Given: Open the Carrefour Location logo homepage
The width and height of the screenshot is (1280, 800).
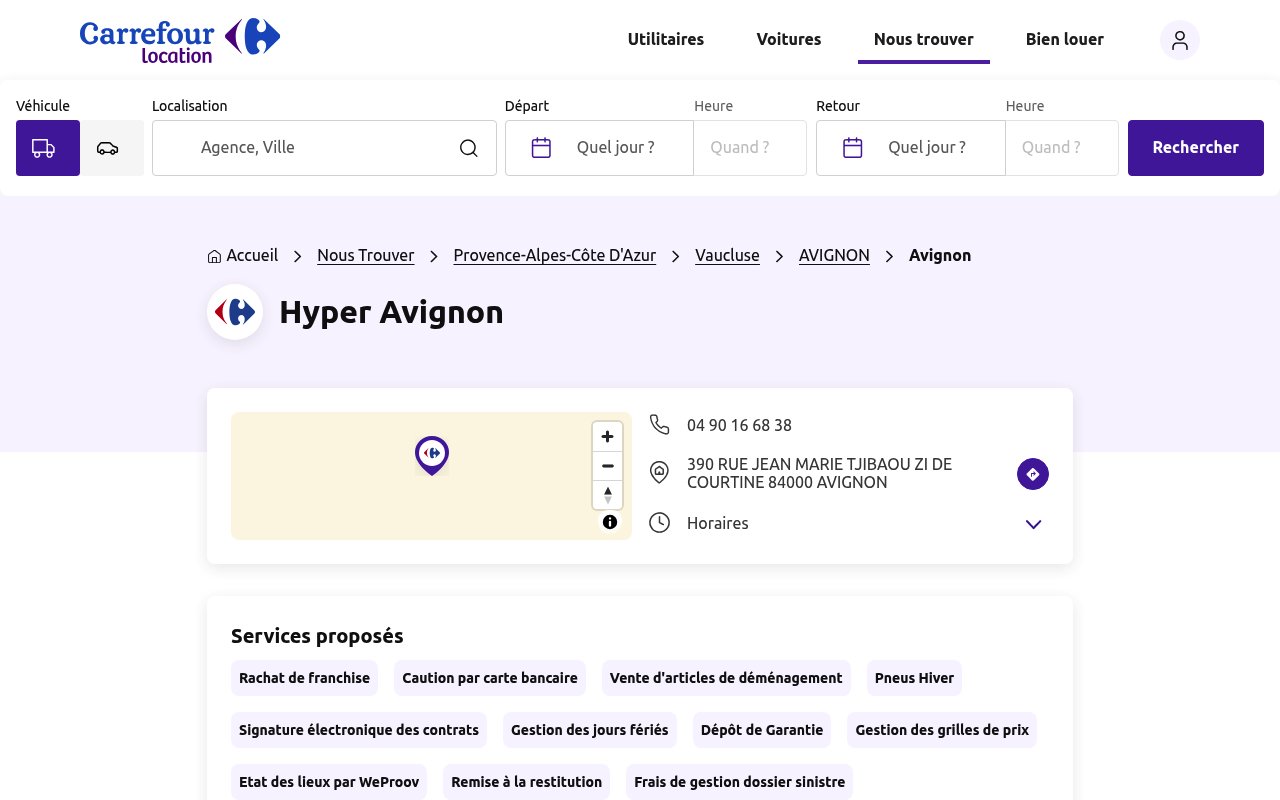Looking at the screenshot, I should click(180, 40).
